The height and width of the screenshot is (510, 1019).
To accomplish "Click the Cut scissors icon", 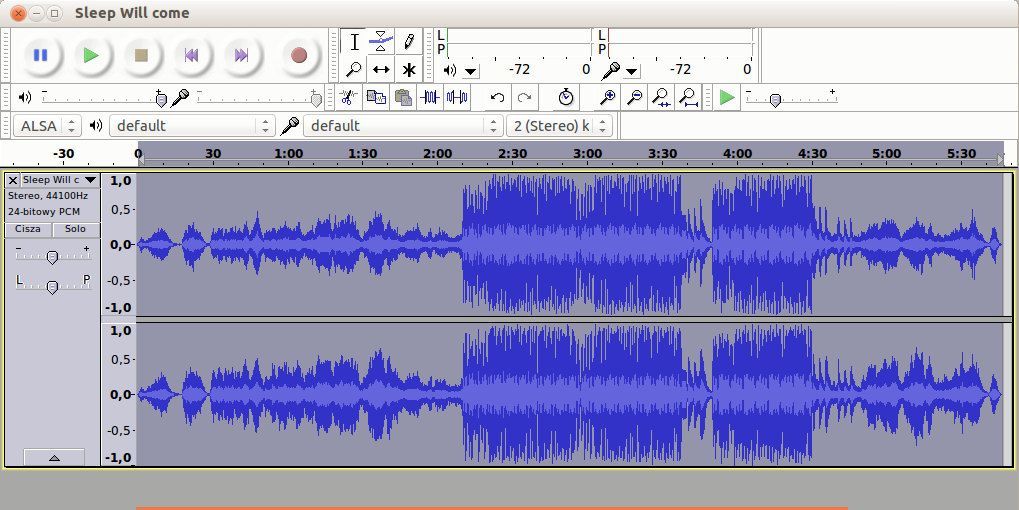I will (x=348, y=97).
